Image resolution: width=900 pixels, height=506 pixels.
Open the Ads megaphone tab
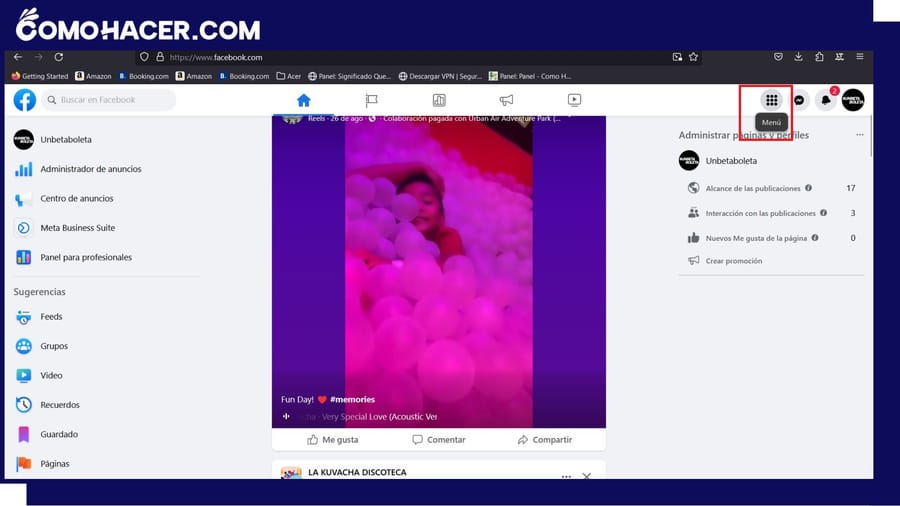[506, 100]
